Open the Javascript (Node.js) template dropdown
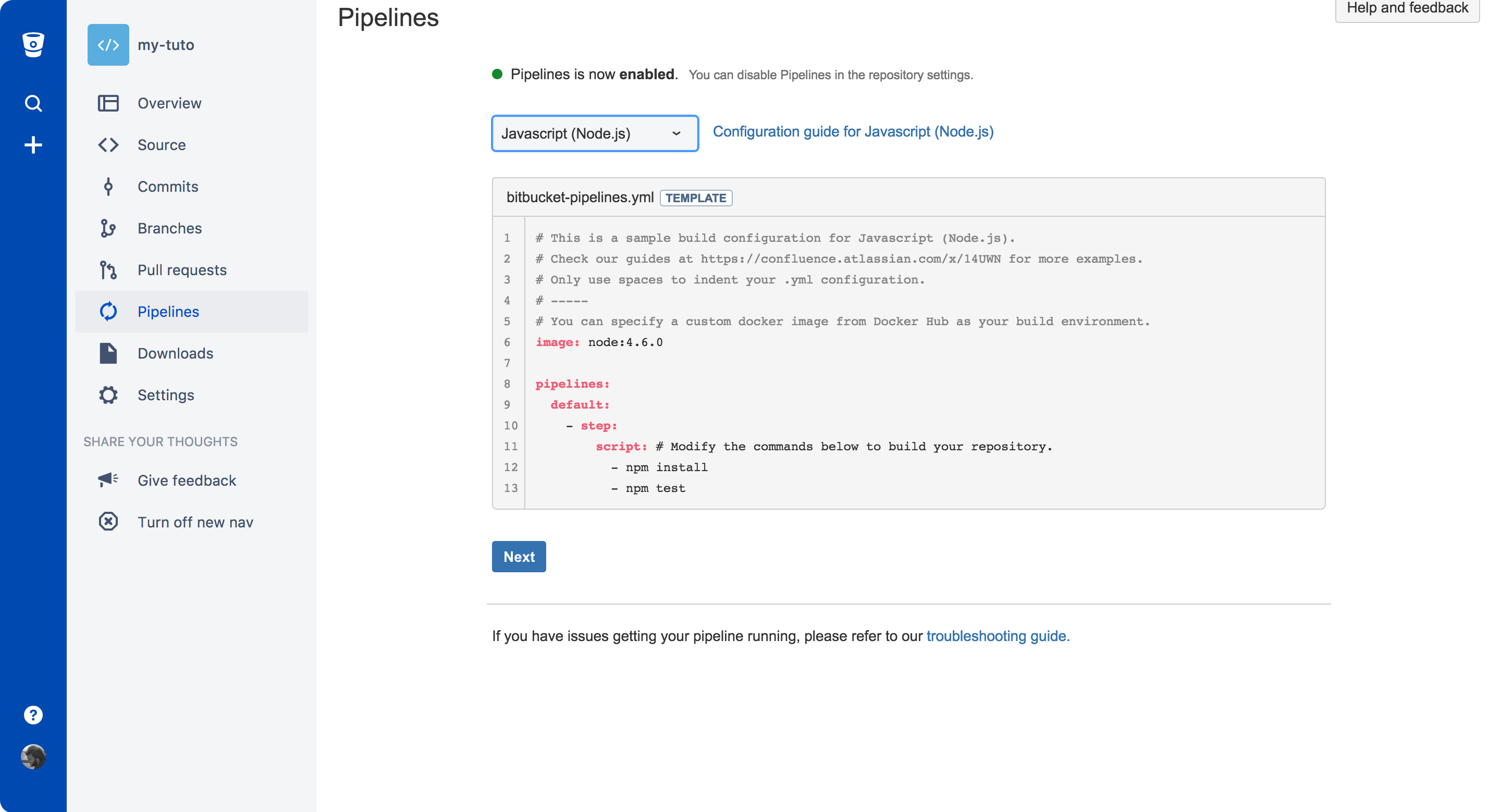The image size is (1501, 812). (594, 133)
